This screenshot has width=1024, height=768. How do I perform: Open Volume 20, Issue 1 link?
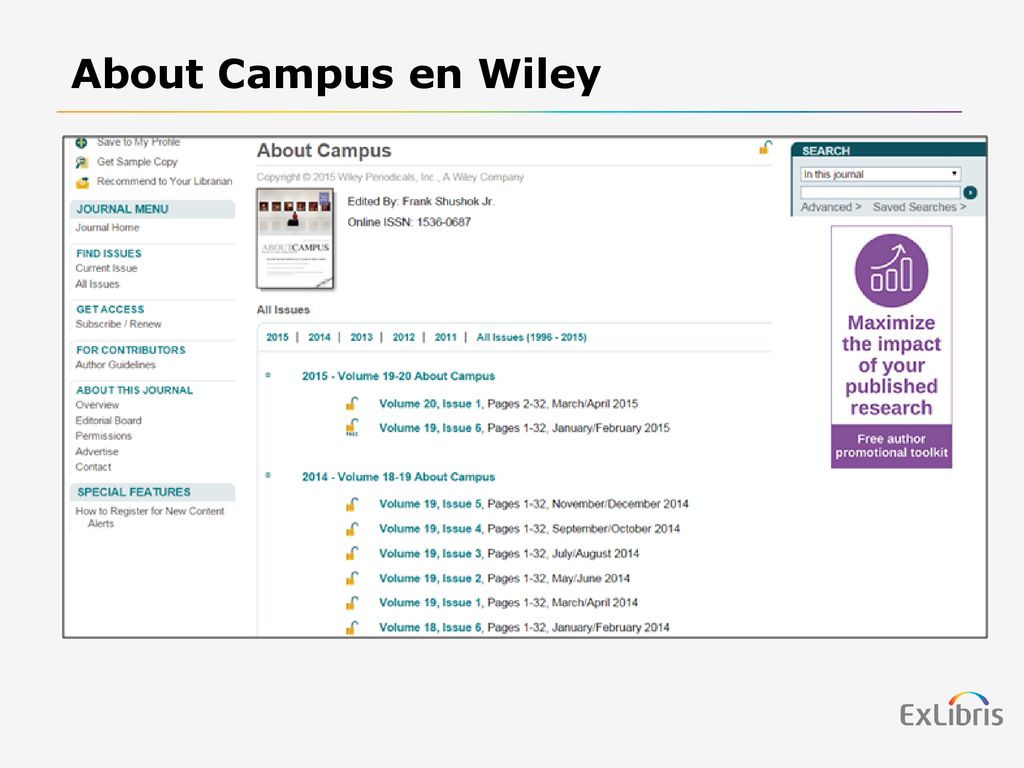[430, 404]
